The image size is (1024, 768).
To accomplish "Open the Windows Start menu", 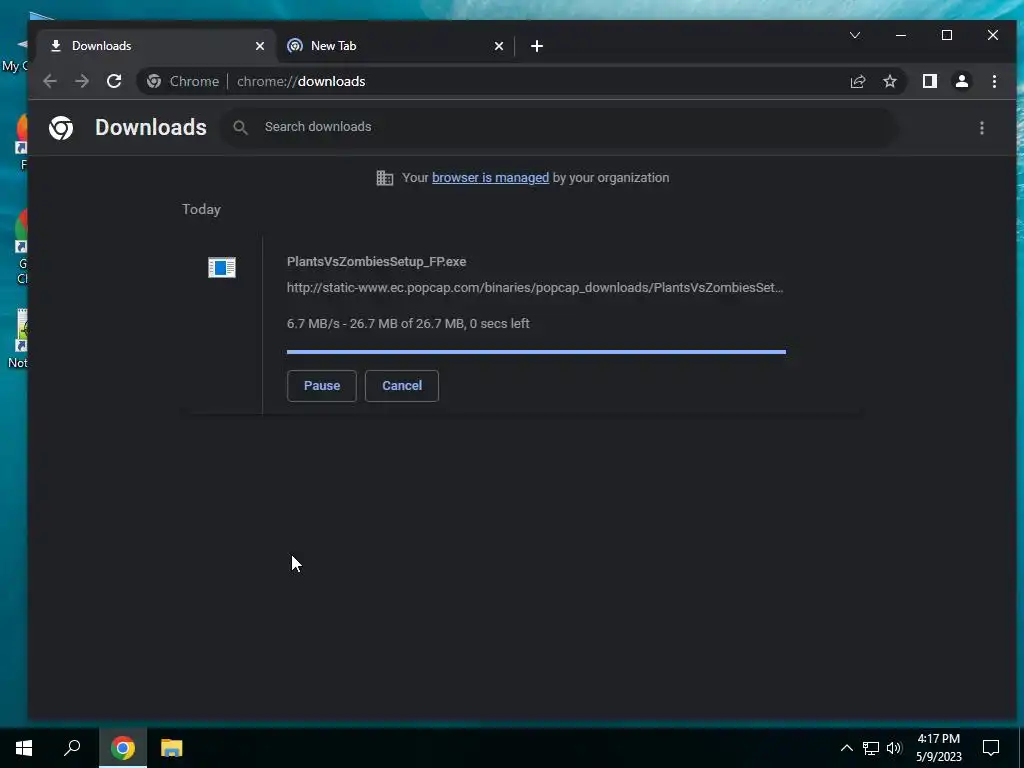I will (24, 748).
